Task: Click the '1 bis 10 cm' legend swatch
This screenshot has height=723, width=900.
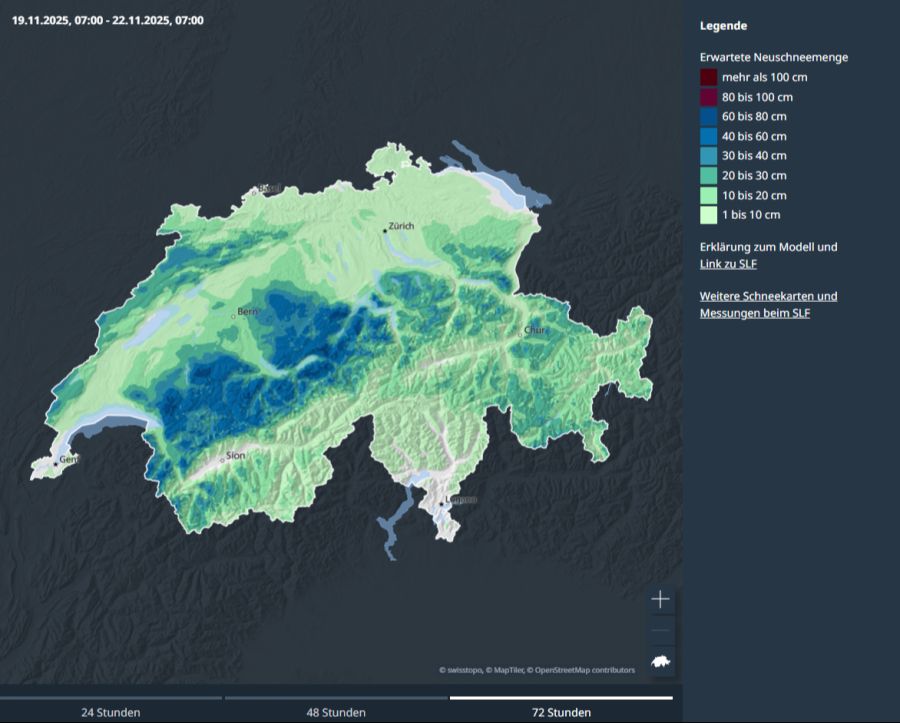Action: 708,214
